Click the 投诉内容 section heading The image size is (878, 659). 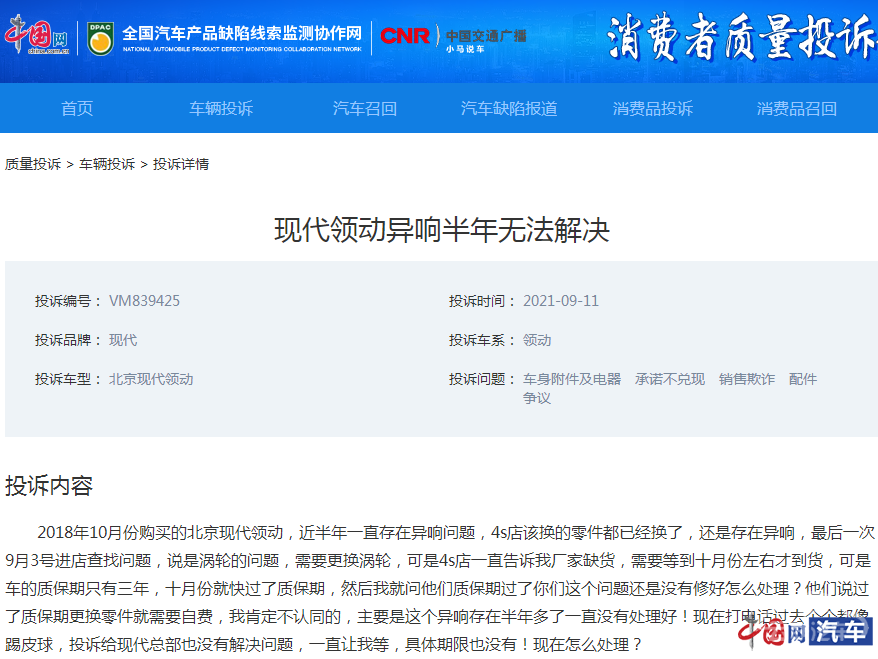49,486
